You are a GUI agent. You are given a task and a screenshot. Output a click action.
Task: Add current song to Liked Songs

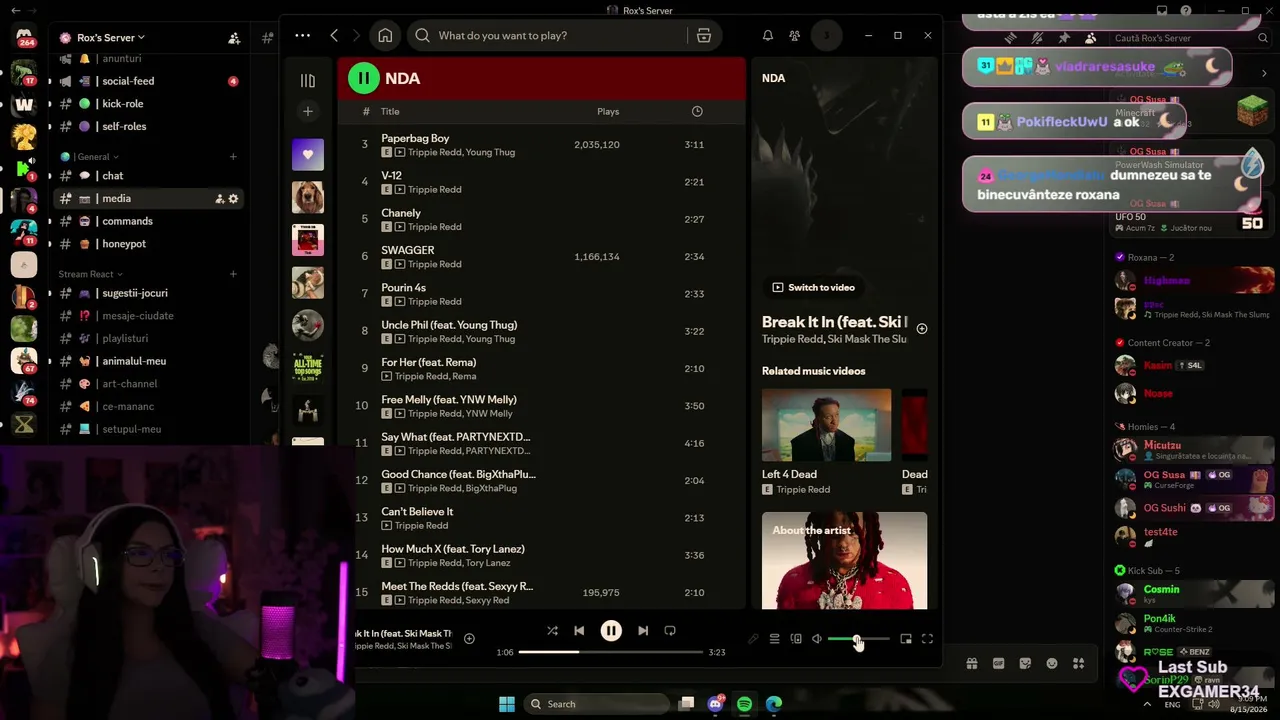coord(469,639)
